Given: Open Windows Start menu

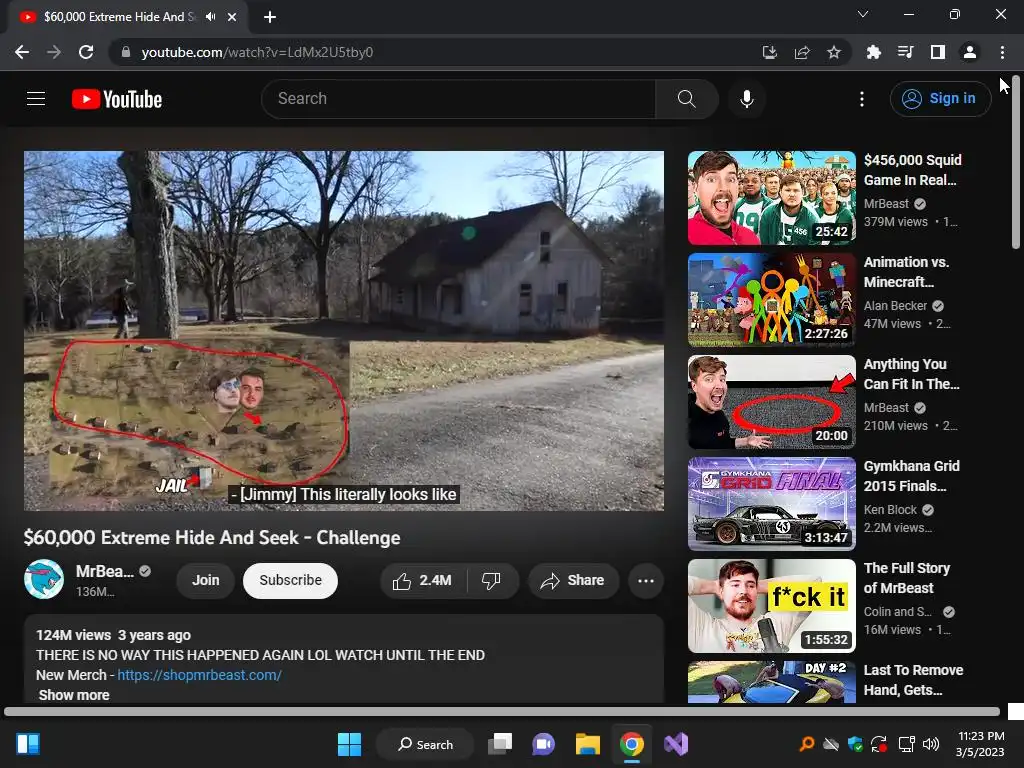Looking at the screenshot, I should tap(349, 744).
